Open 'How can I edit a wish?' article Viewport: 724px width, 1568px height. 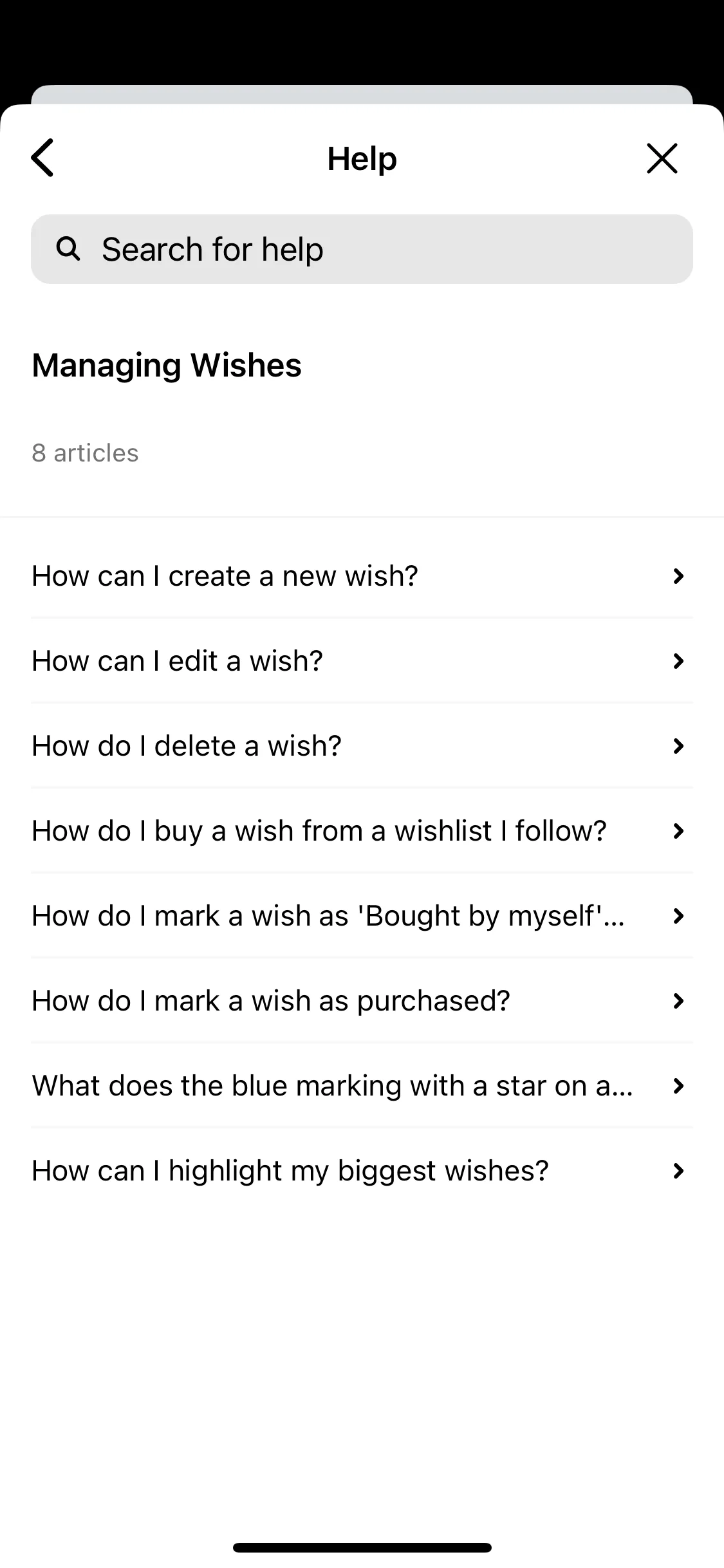[x=362, y=660]
